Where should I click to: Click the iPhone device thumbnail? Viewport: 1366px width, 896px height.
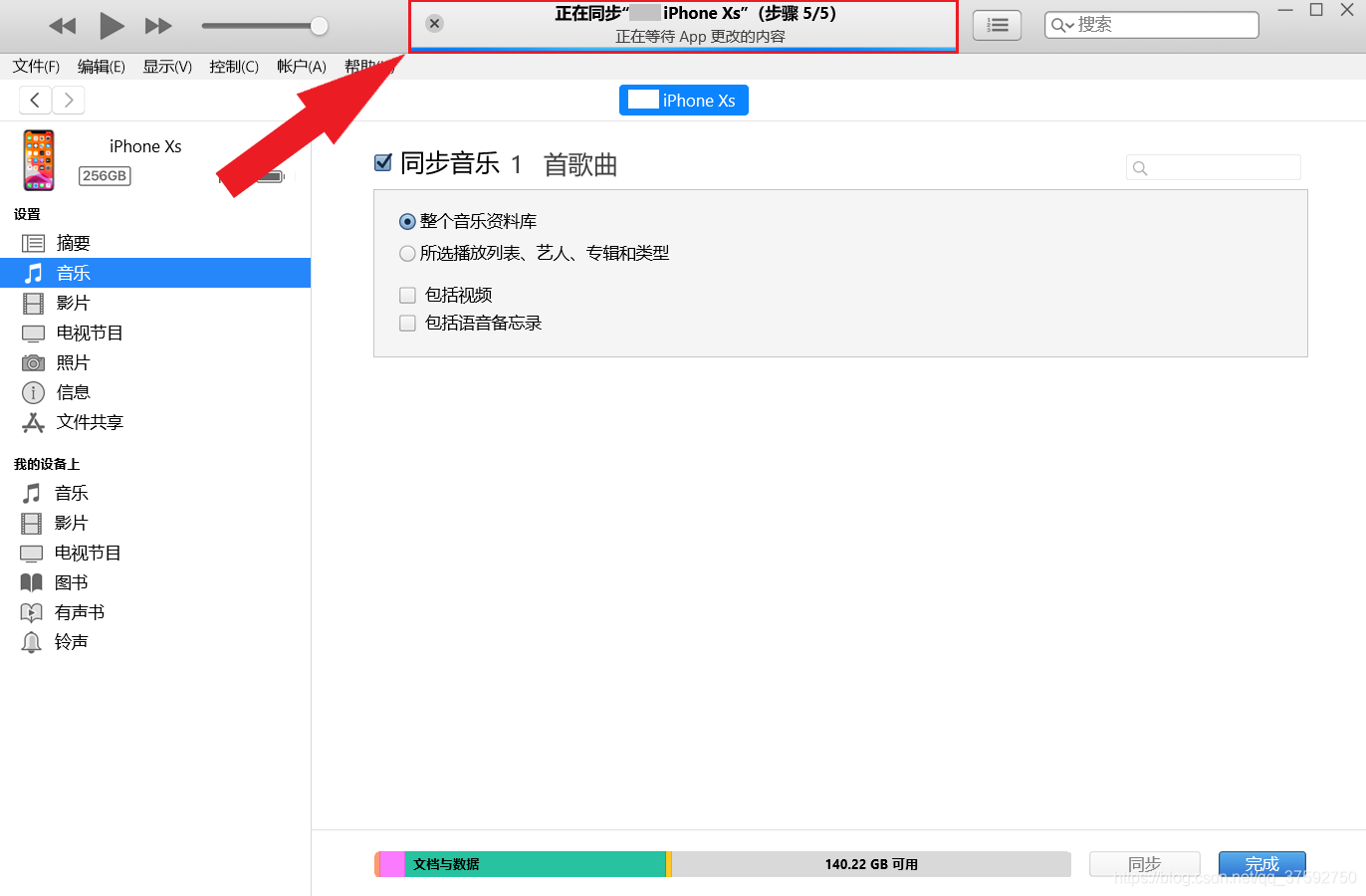point(39,160)
